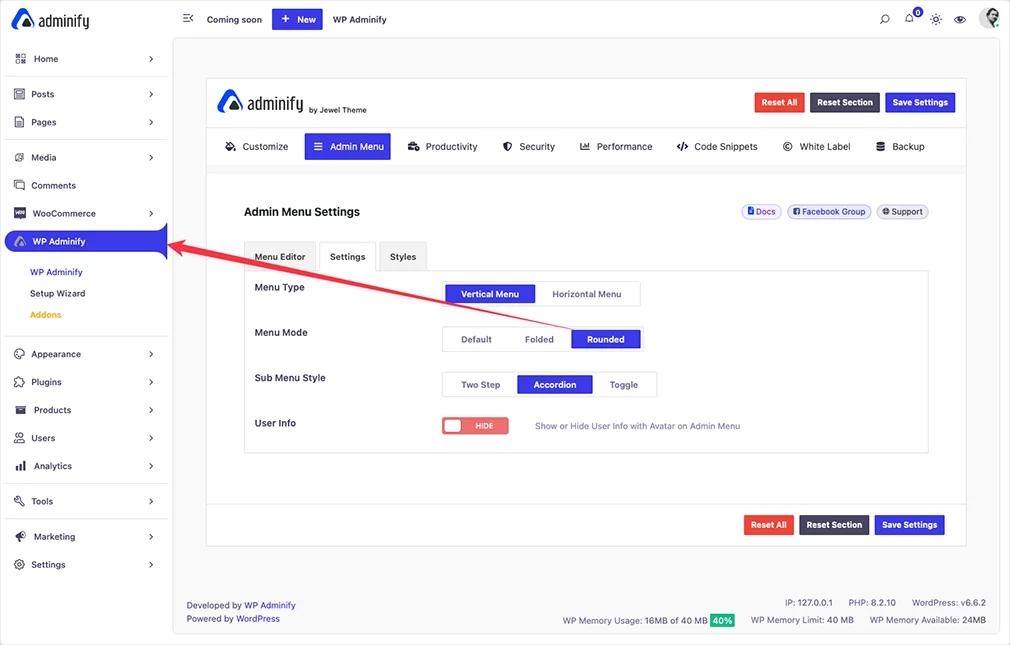Click the Productivity tab icon
Screen dimensions: 1010x645
point(414,146)
